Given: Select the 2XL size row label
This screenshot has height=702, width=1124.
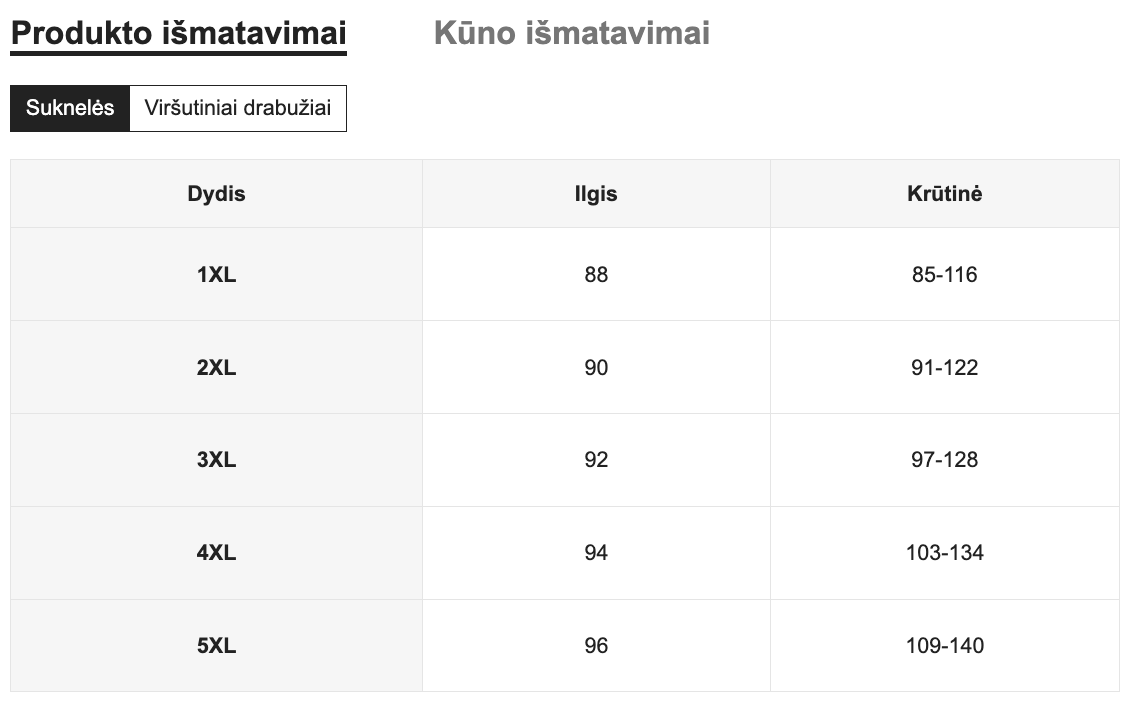Looking at the screenshot, I should [x=216, y=368].
